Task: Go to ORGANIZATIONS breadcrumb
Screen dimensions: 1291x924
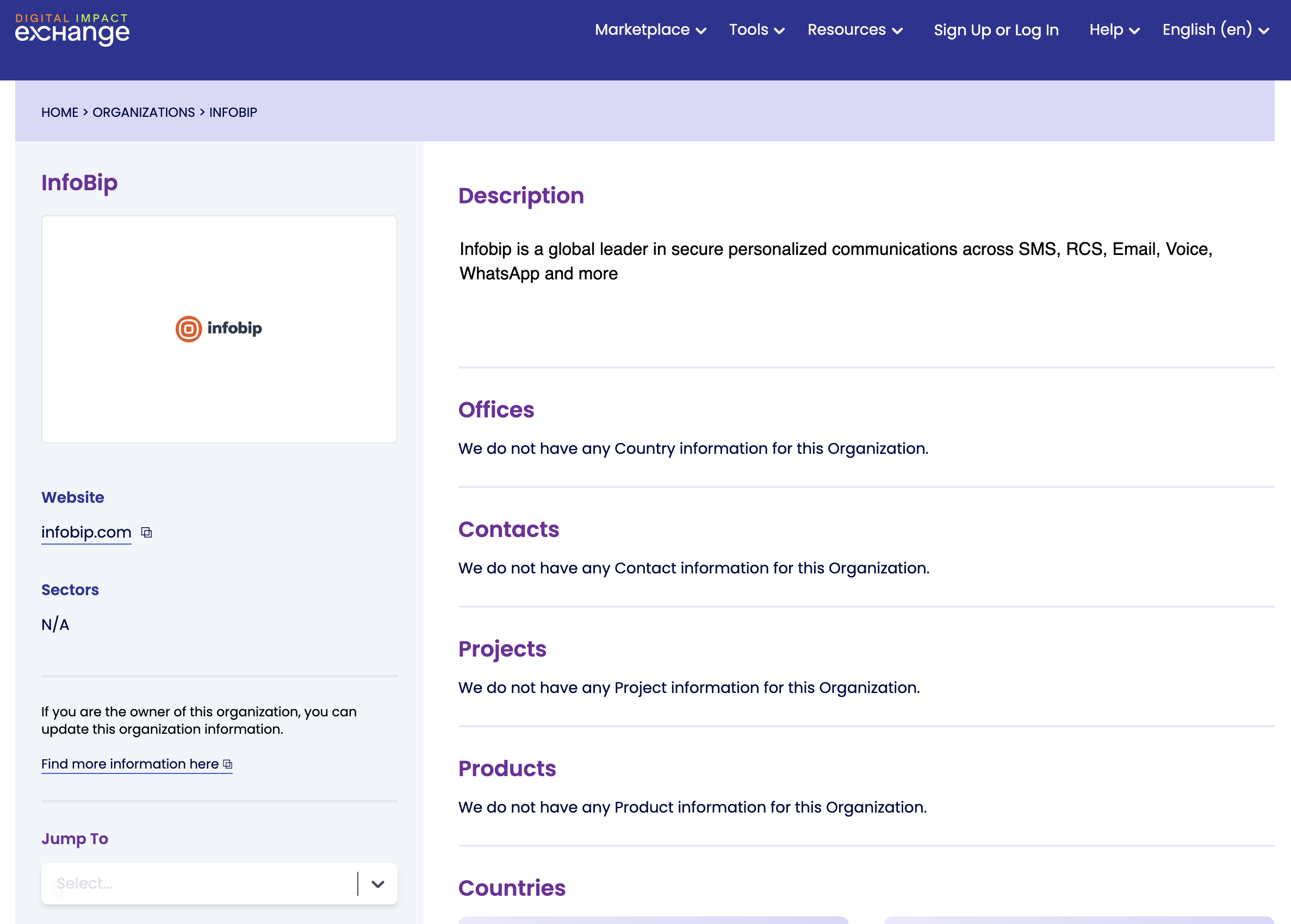Action: tap(144, 112)
